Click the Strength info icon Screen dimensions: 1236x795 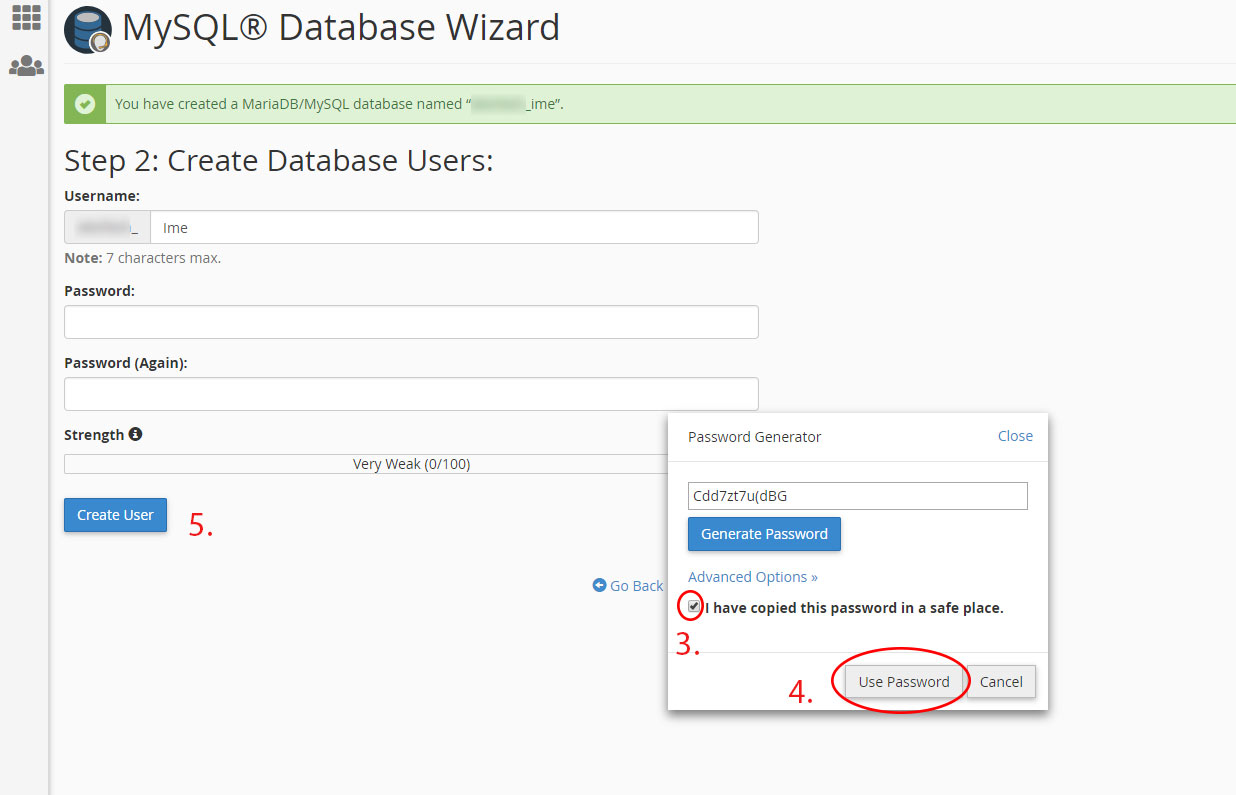coord(135,435)
